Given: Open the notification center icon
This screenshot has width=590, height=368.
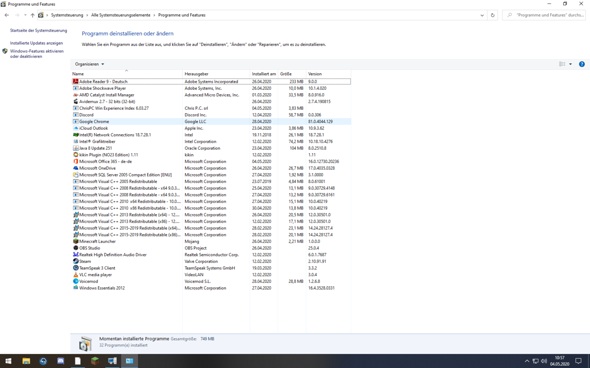Looking at the screenshot, I should point(578,361).
